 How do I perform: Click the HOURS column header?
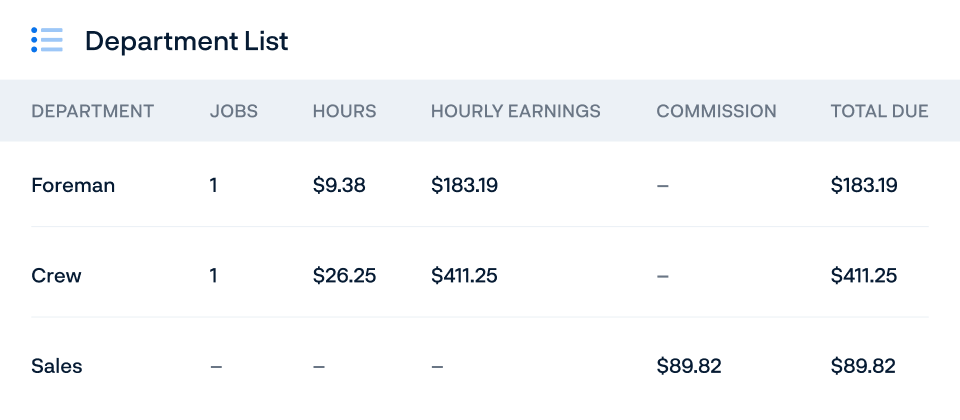pyautogui.click(x=345, y=111)
